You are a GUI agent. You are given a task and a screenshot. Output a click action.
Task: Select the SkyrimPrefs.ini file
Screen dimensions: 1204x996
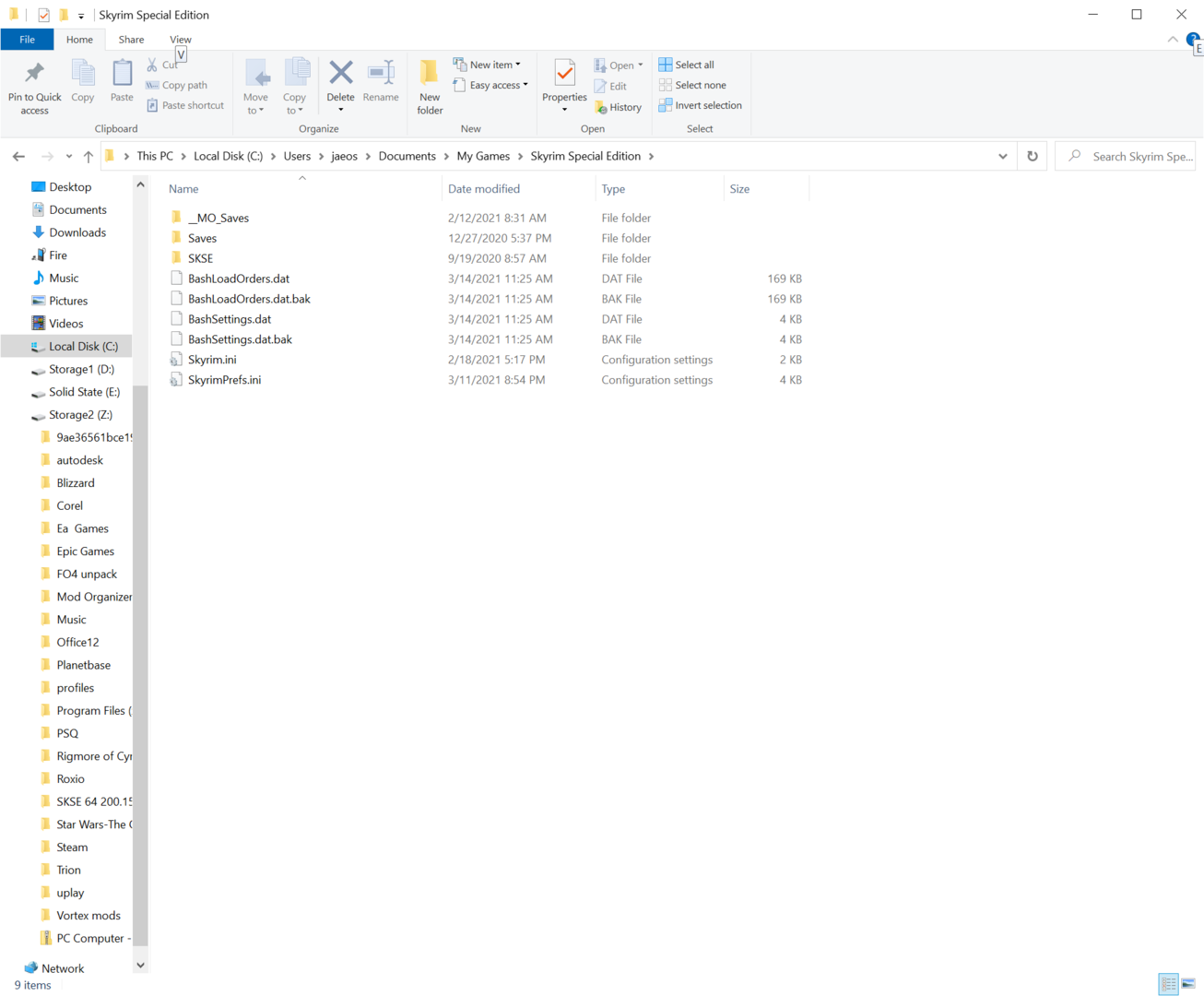click(224, 380)
